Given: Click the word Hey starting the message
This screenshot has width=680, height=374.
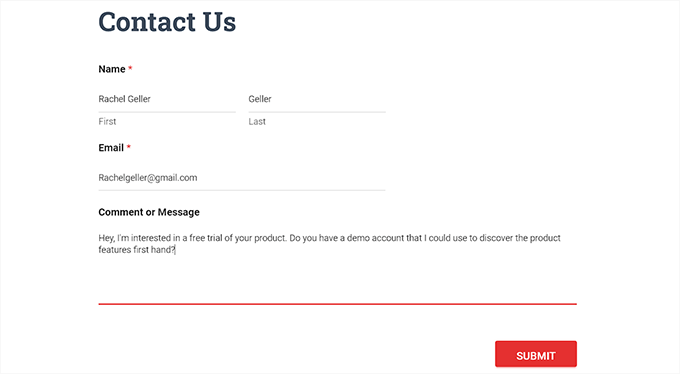Looking at the screenshot, I should [106, 238].
